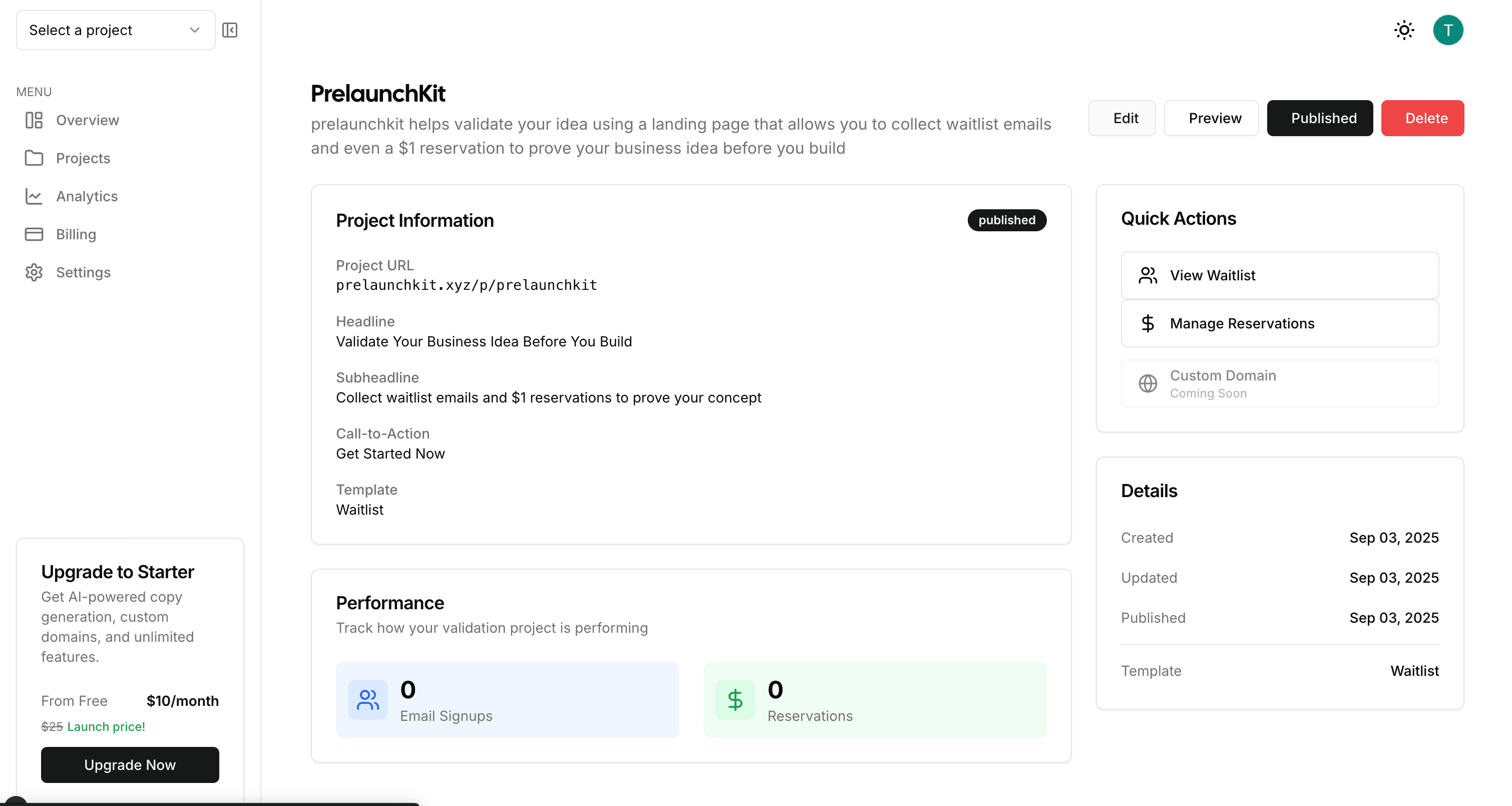Click the published status badge
The height and width of the screenshot is (806, 1512).
coord(1007,220)
